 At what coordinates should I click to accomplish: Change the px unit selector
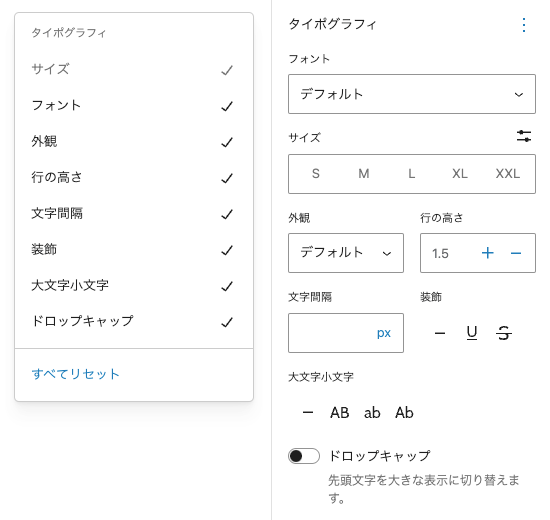pos(384,333)
